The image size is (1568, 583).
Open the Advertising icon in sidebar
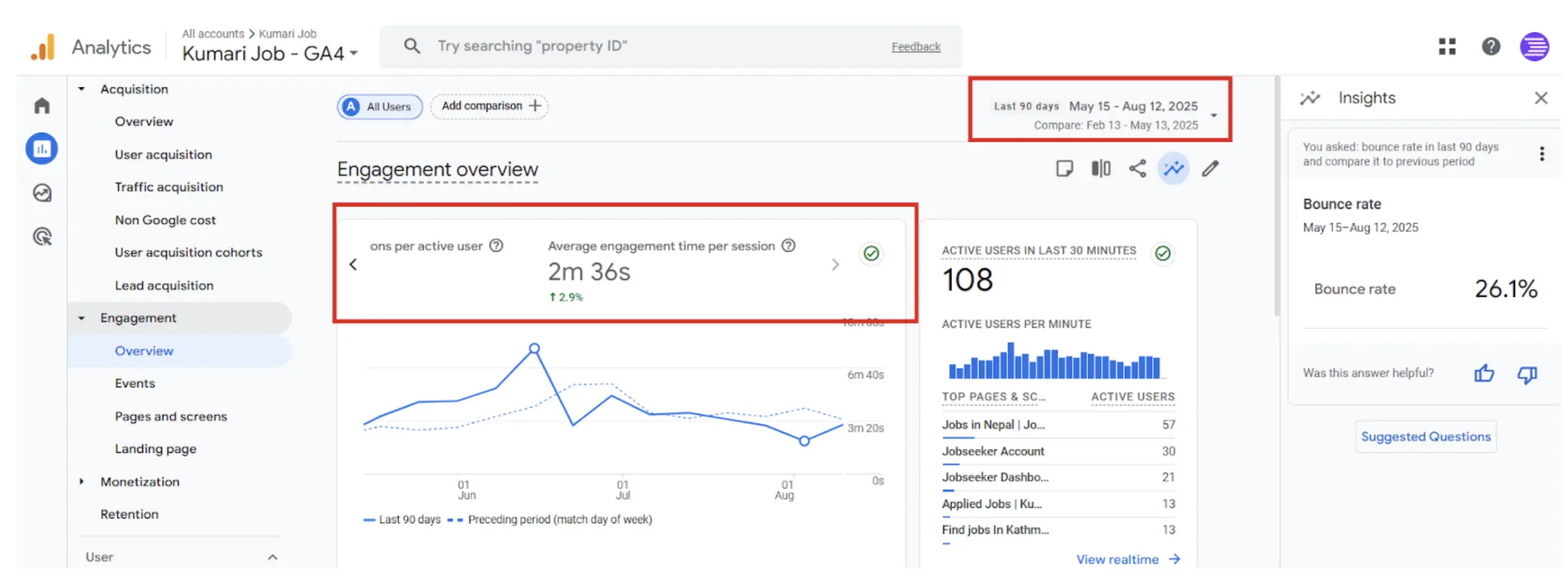[42, 236]
